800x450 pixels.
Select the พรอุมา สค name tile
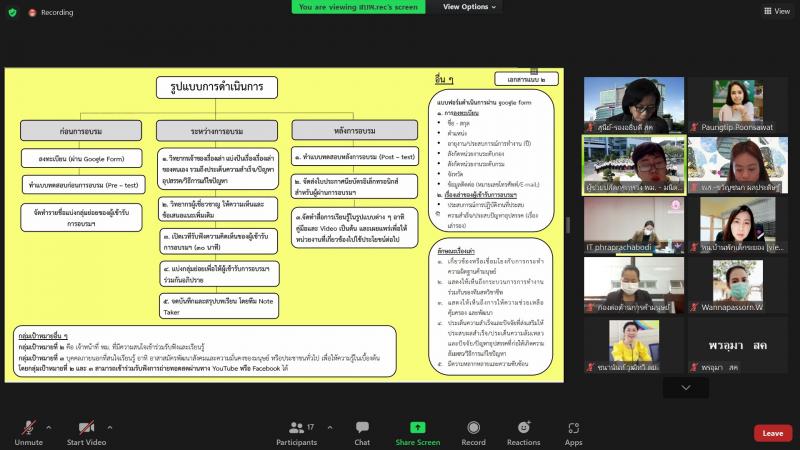point(737,345)
